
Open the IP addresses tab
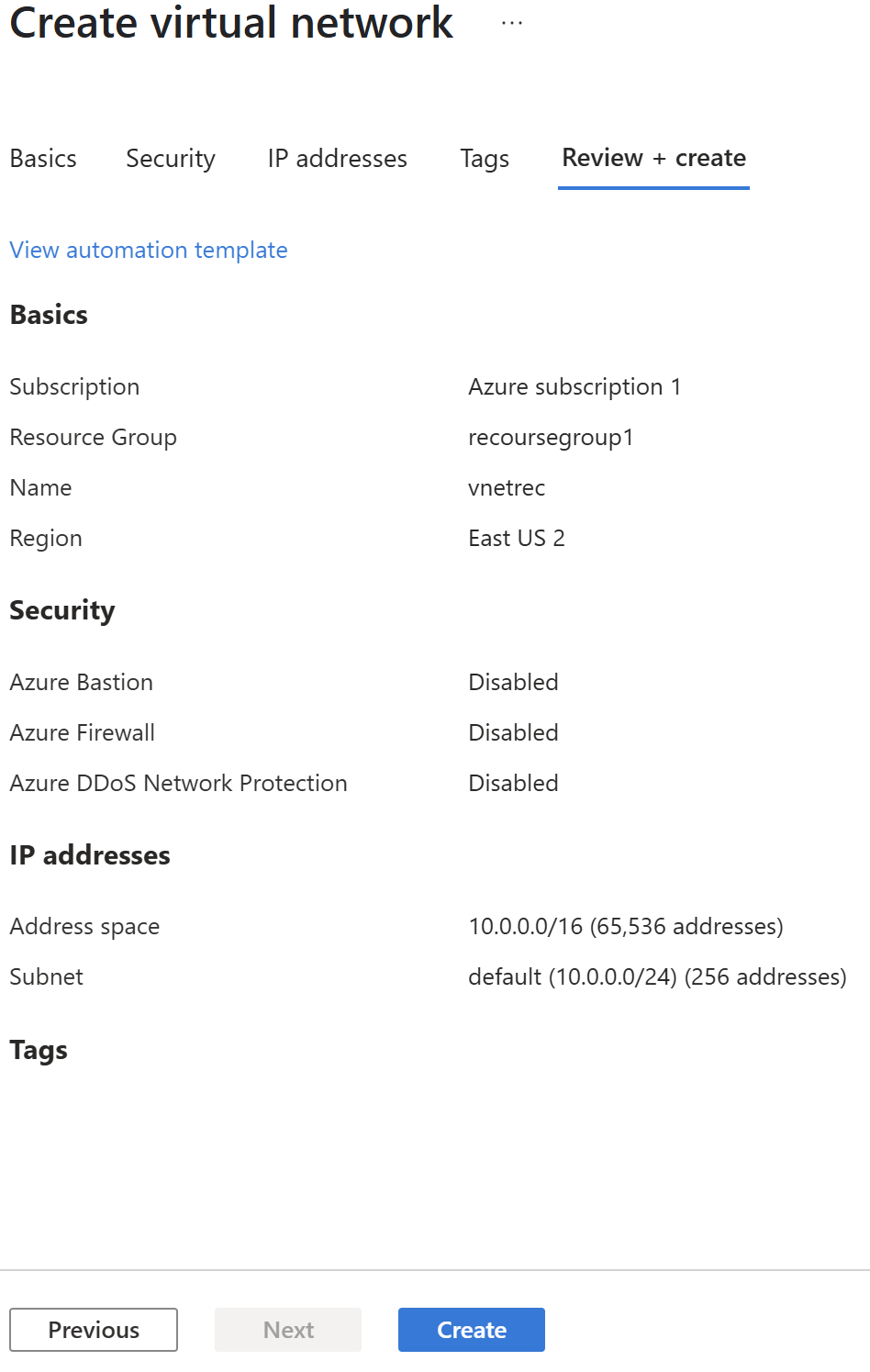click(336, 158)
